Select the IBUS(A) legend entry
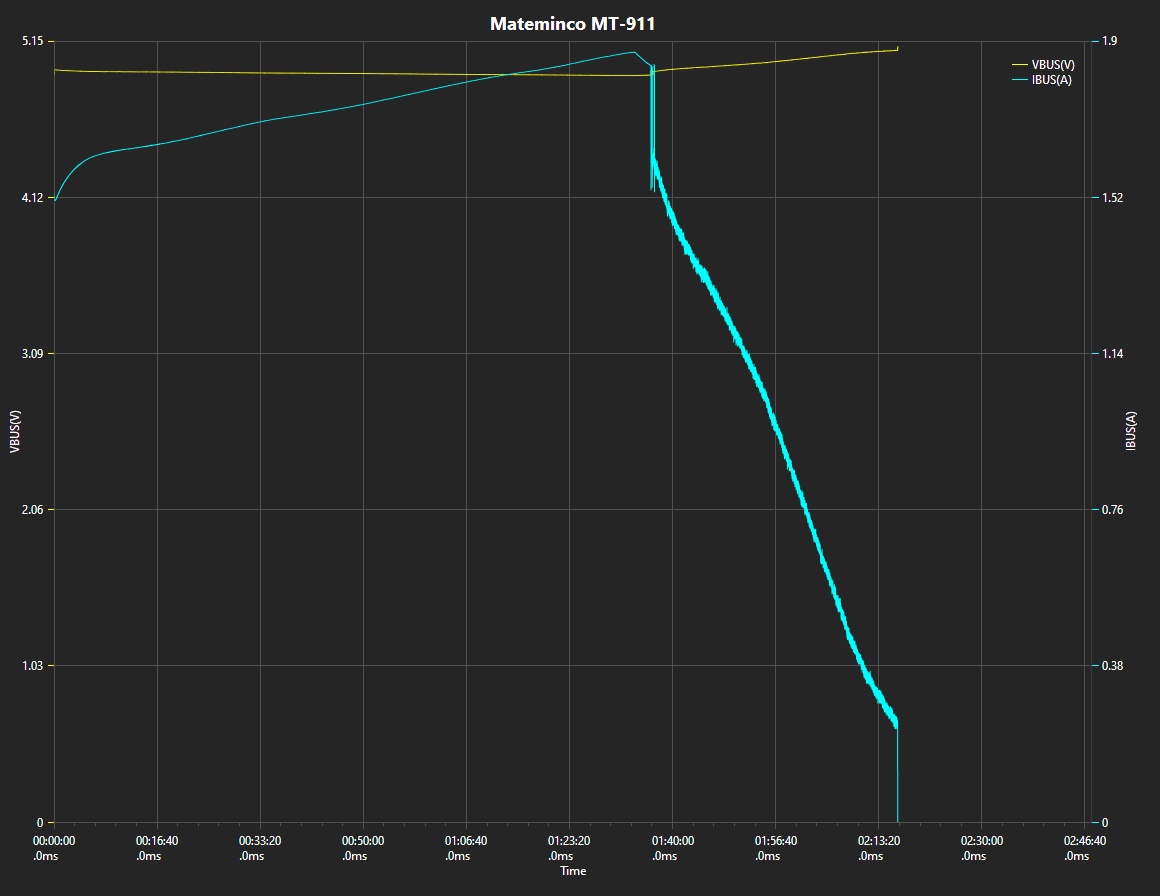Image resolution: width=1160 pixels, height=896 pixels. point(1042,80)
